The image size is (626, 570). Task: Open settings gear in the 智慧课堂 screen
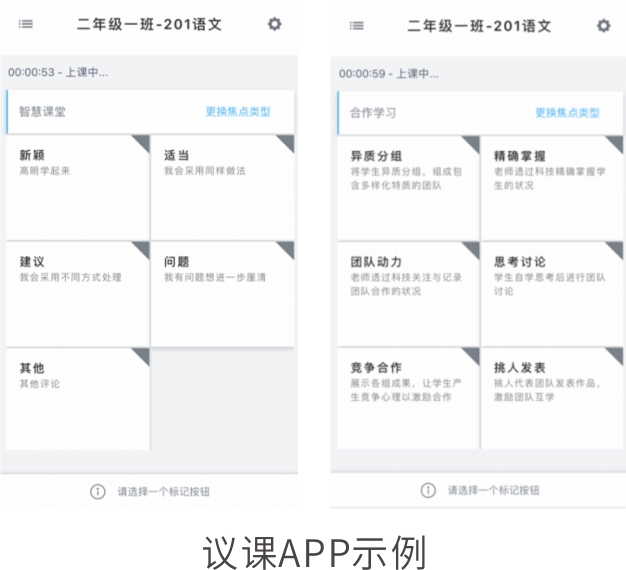pyautogui.click(x=274, y=25)
